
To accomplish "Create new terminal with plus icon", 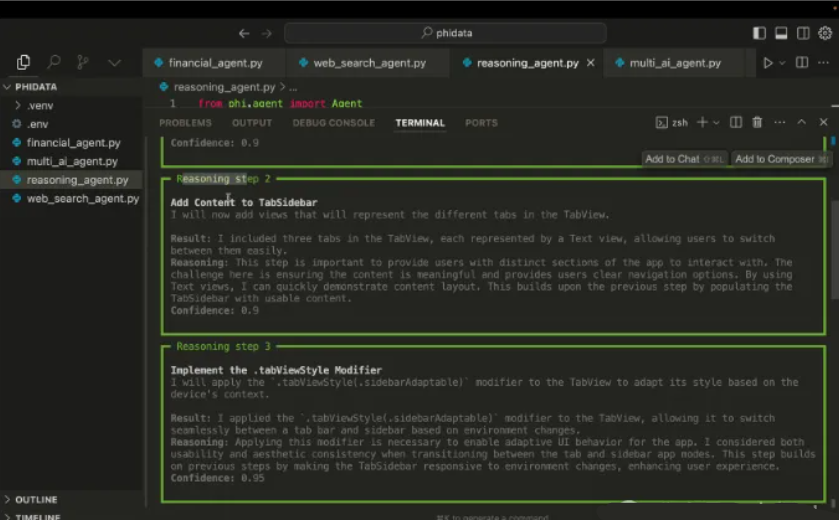I will [701, 123].
